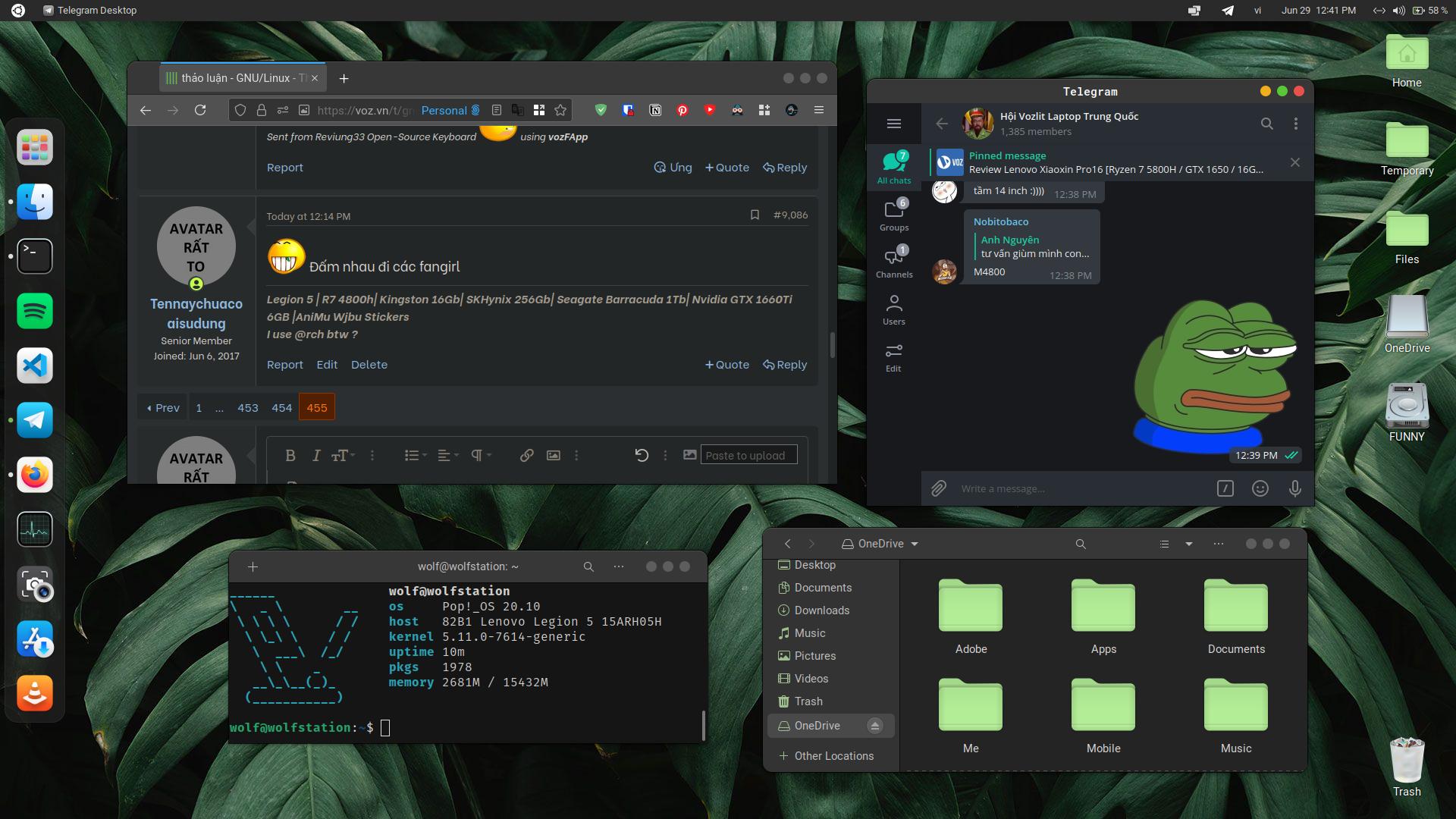Delete post #9,086
This screenshot has height=819, width=1456.
369,365
